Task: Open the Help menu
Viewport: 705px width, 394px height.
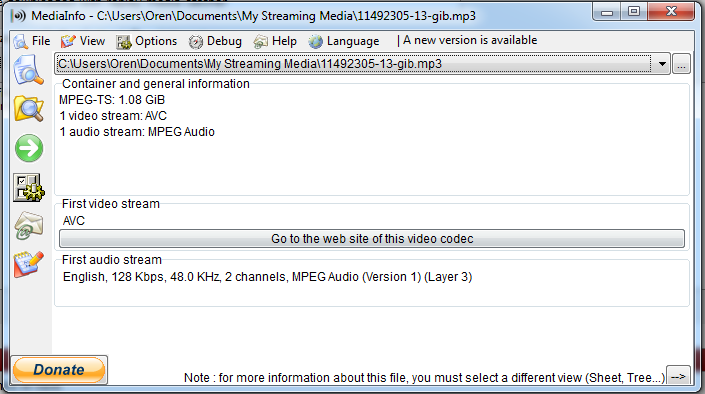Action: 275,41
